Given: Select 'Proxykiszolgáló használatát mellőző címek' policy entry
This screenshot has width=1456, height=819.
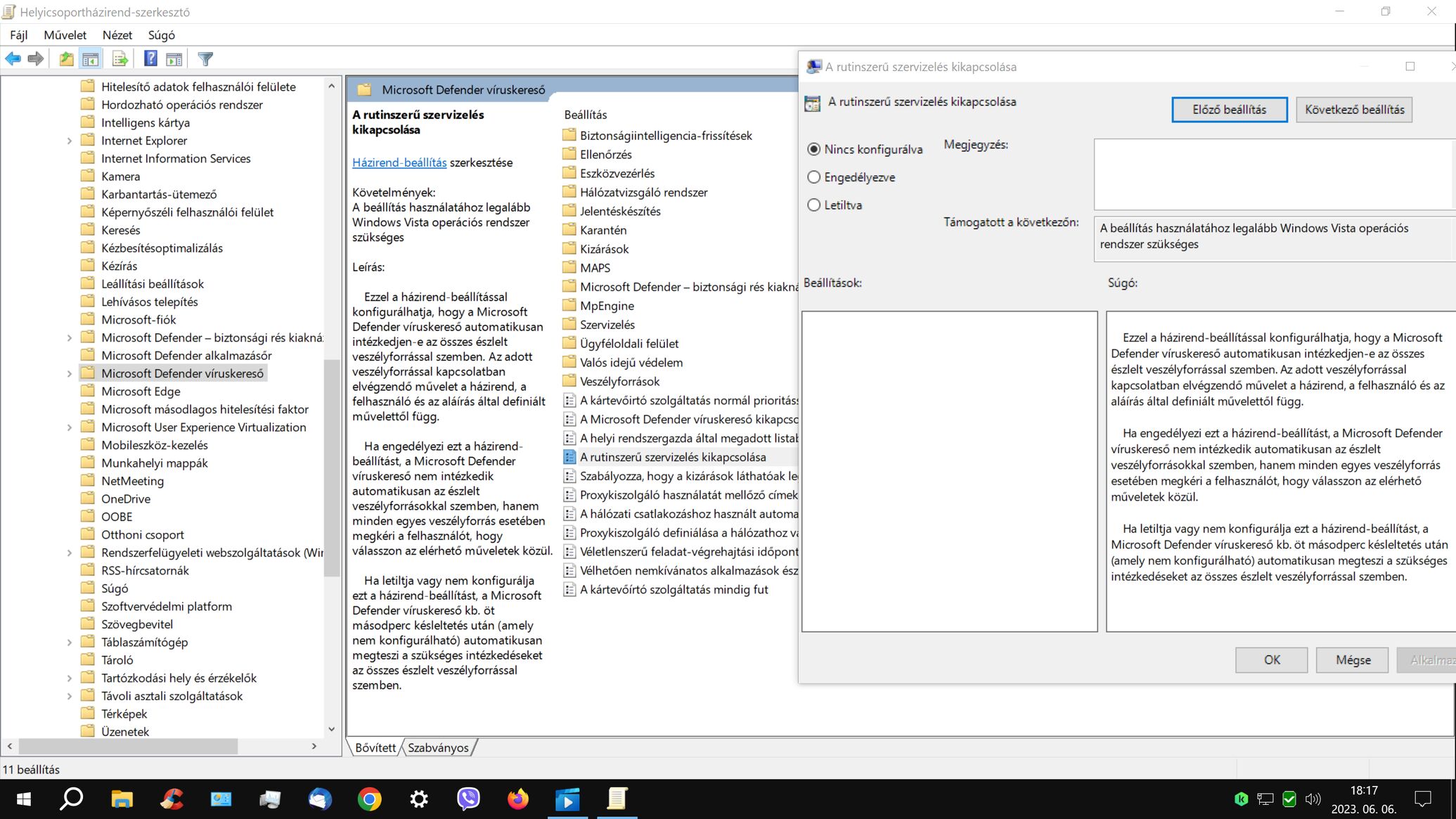Looking at the screenshot, I should 681,495.
